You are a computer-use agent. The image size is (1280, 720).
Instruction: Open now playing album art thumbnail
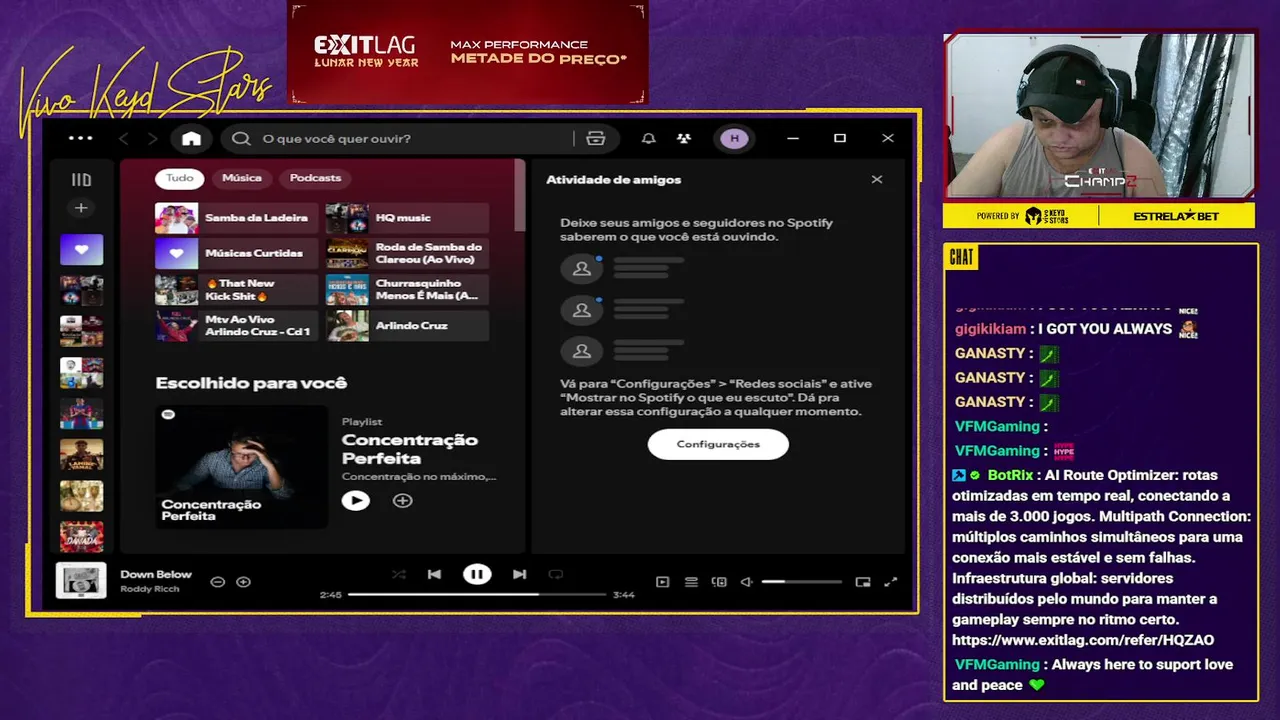[x=81, y=580]
